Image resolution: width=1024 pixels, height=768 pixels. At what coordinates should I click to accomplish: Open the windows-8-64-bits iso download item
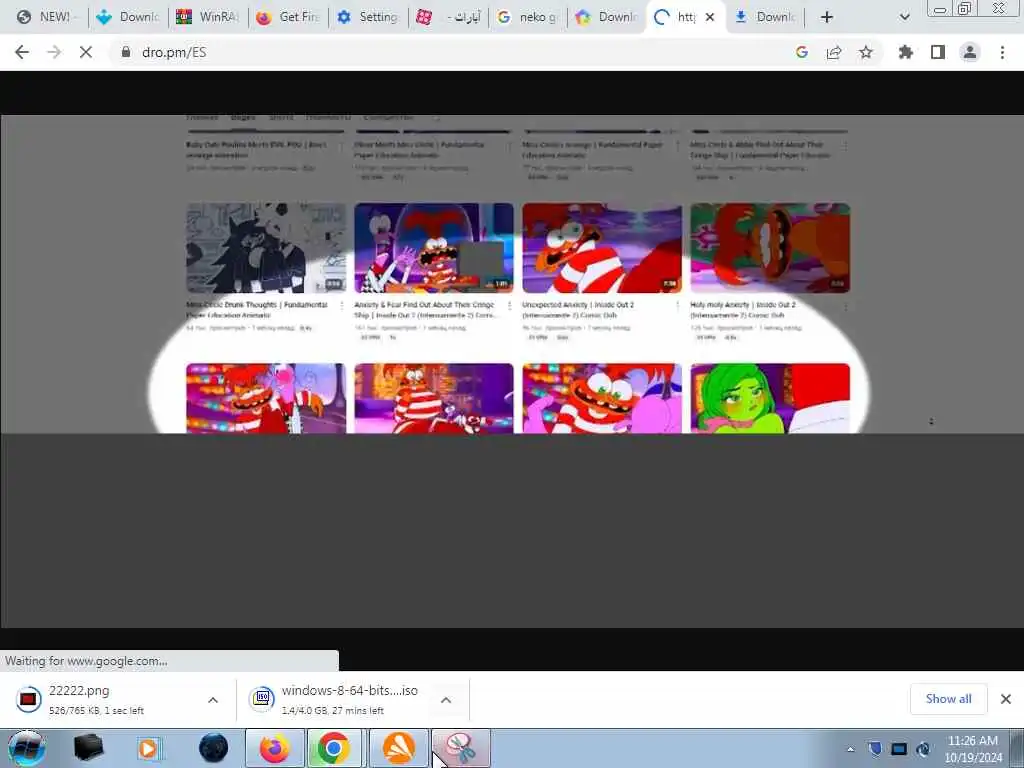tap(333, 699)
